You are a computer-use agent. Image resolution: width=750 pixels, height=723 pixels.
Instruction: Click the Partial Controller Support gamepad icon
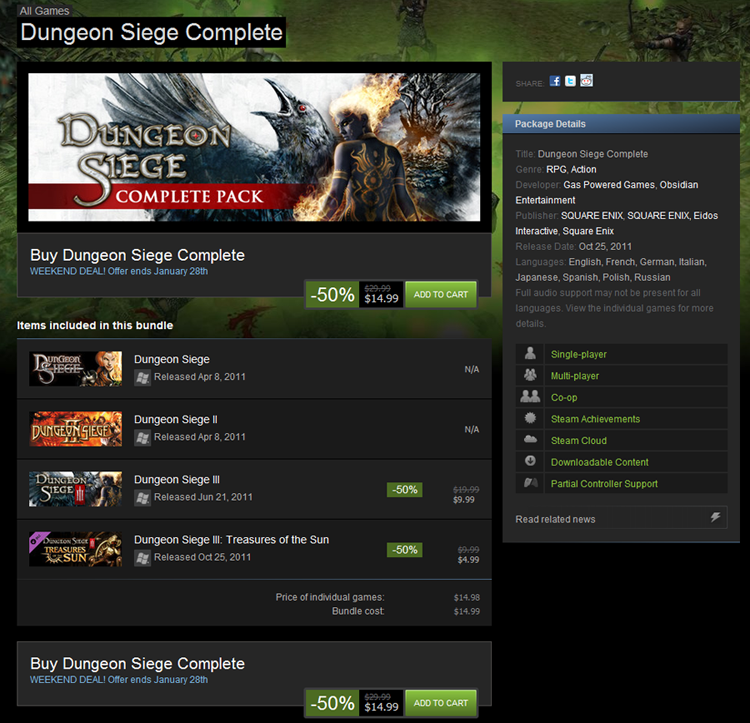530,482
